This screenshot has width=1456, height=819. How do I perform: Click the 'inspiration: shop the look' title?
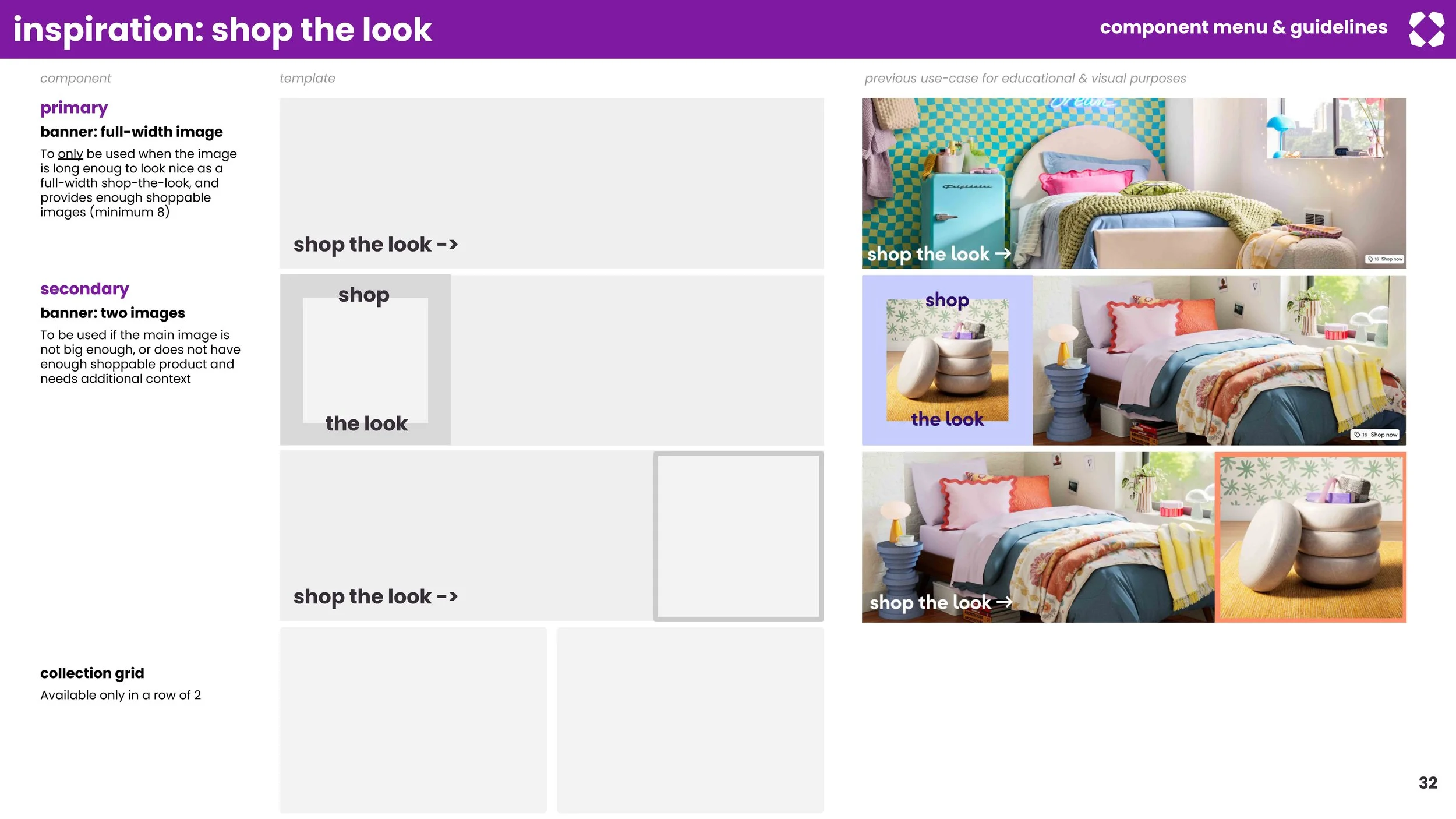coord(222,30)
